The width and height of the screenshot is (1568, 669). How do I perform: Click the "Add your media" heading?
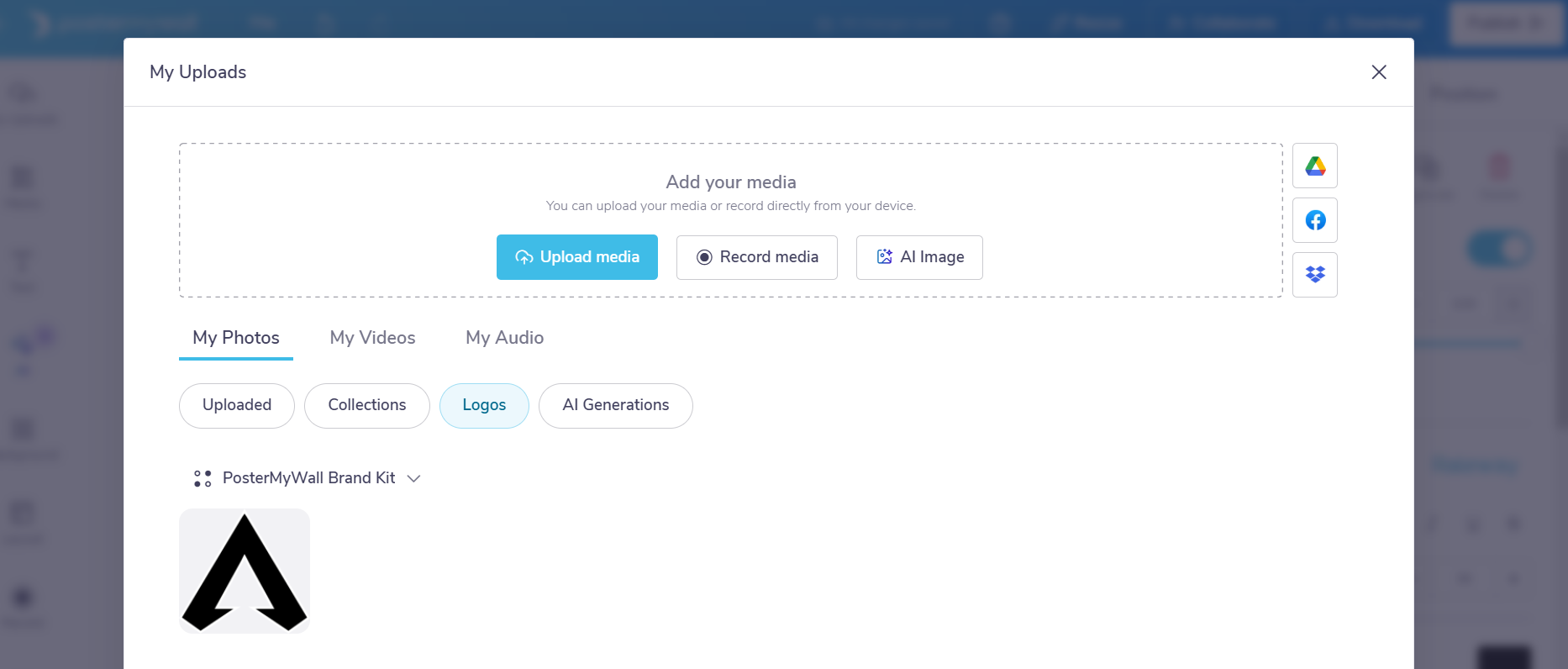pyautogui.click(x=731, y=182)
